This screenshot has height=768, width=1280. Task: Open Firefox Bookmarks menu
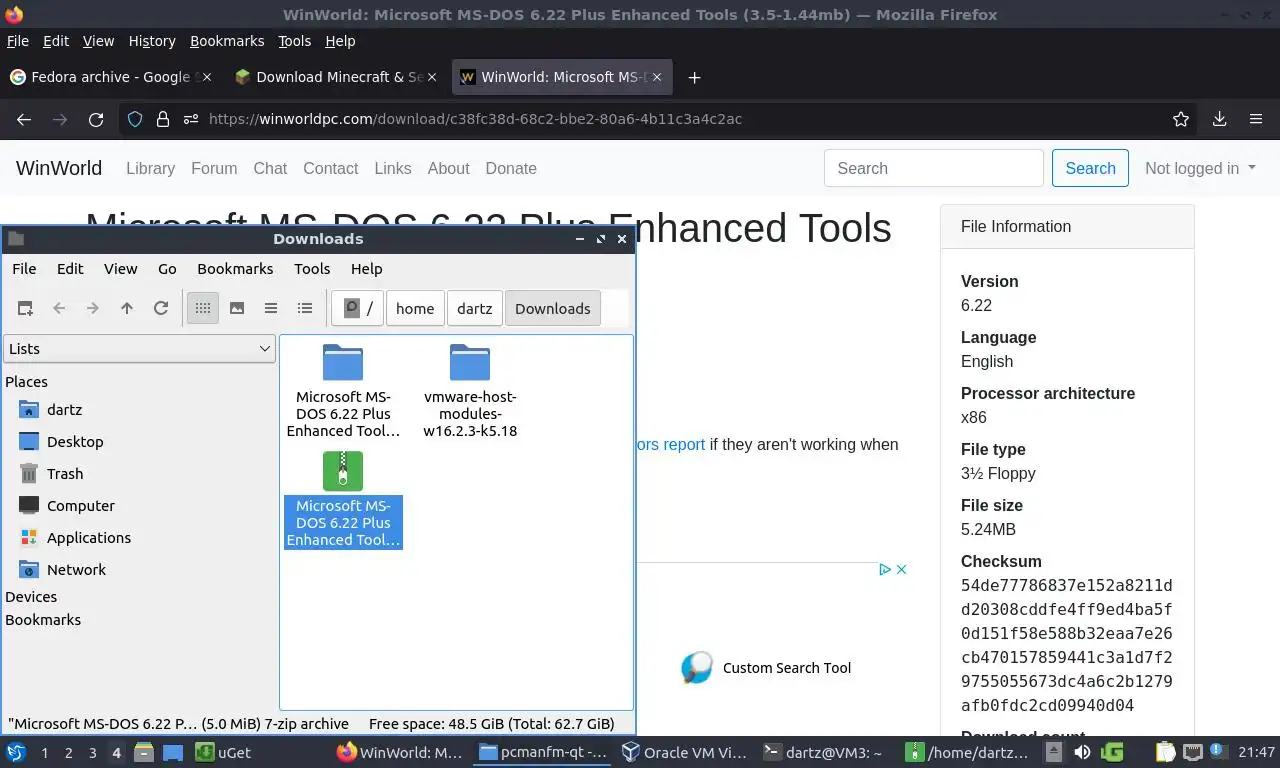tap(227, 41)
